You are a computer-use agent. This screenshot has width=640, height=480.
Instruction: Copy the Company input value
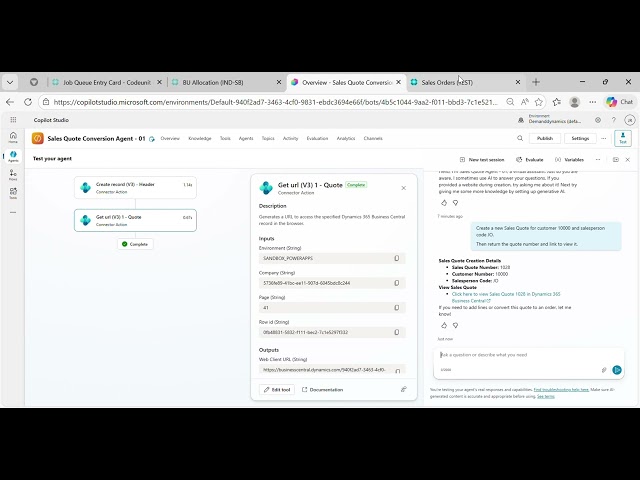point(396,283)
